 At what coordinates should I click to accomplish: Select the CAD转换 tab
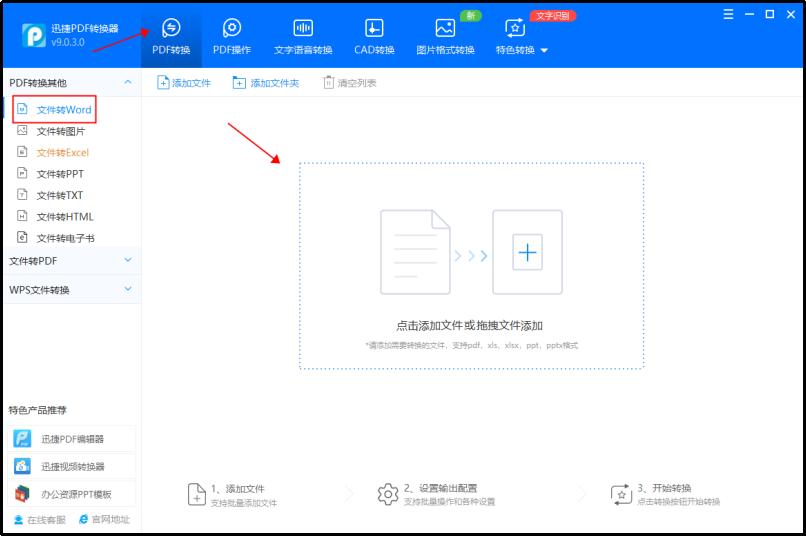click(x=374, y=37)
